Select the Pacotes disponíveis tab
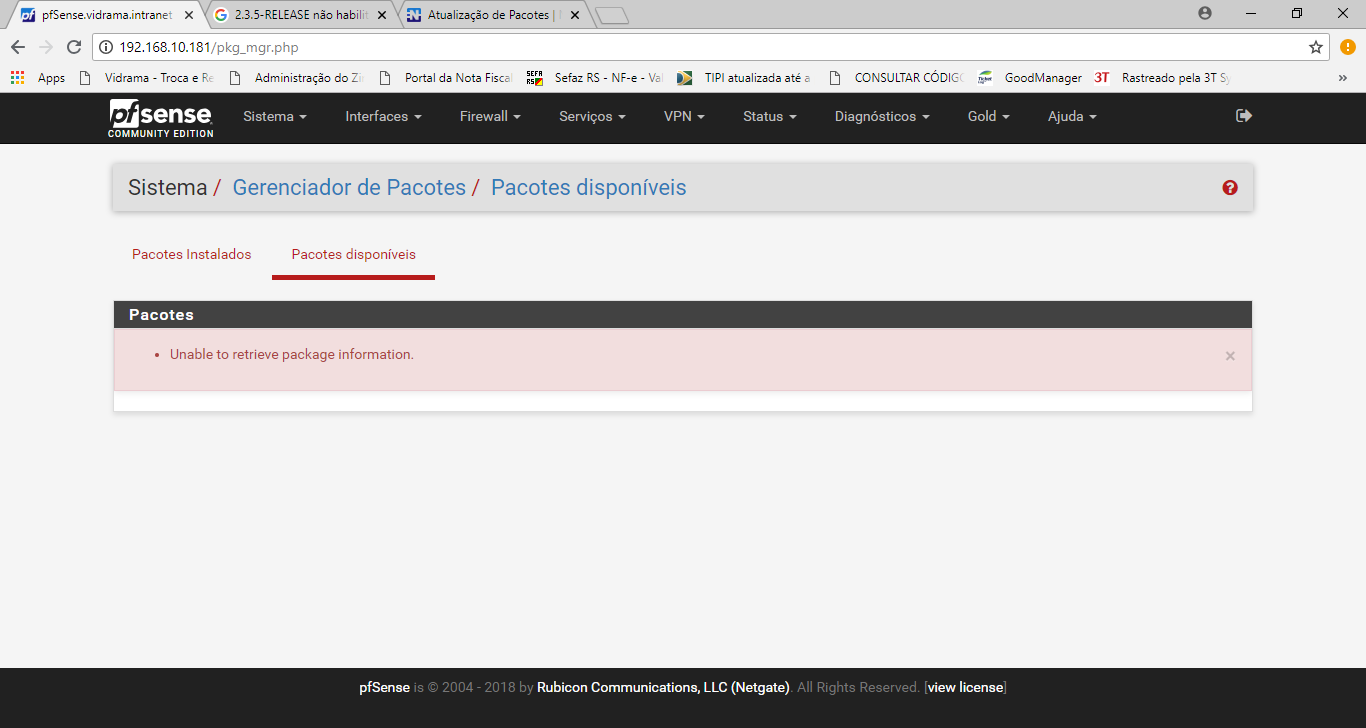The height and width of the screenshot is (728, 1366). point(353,254)
